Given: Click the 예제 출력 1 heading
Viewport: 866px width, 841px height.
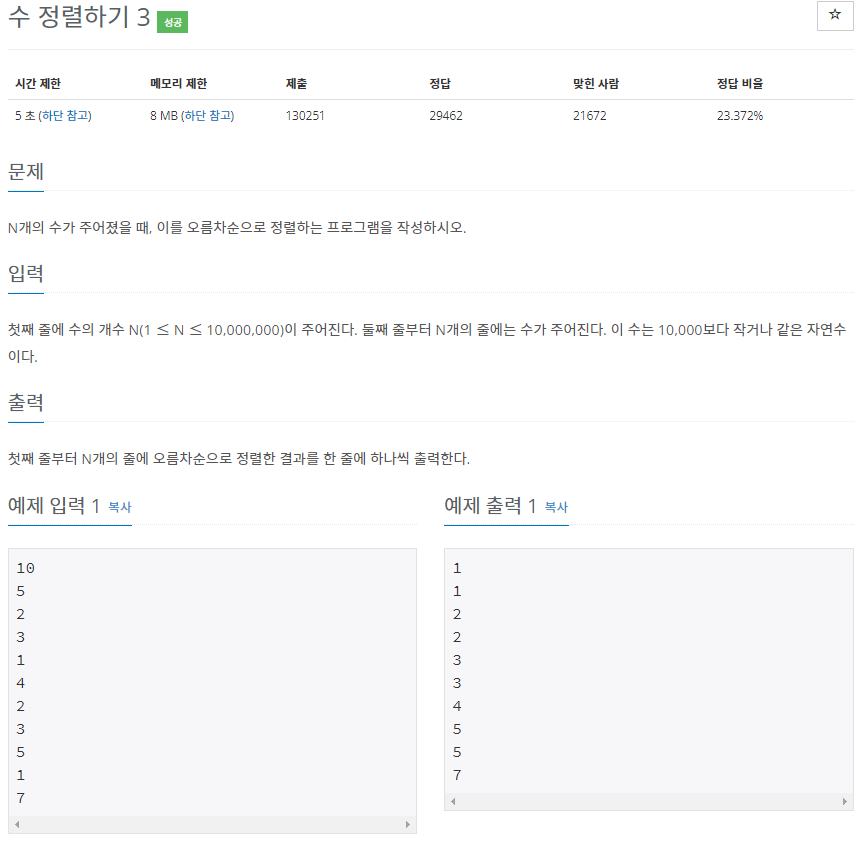Looking at the screenshot, I should pos(490,505).
